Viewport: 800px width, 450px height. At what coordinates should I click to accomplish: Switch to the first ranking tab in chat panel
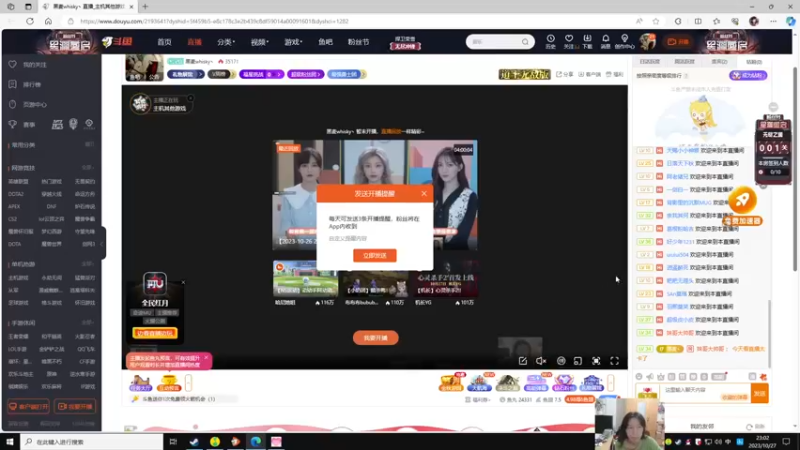tap(649, 62)
